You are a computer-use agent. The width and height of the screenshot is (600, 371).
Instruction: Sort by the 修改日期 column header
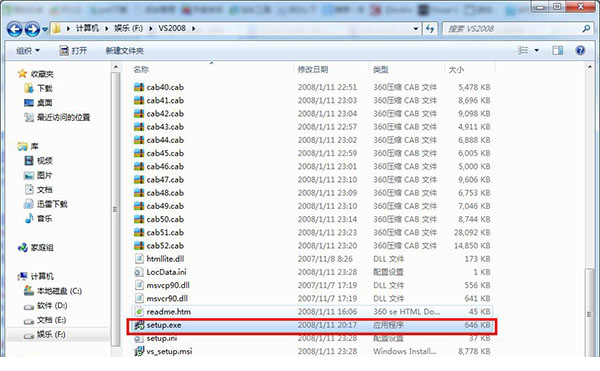click(313, 70)
